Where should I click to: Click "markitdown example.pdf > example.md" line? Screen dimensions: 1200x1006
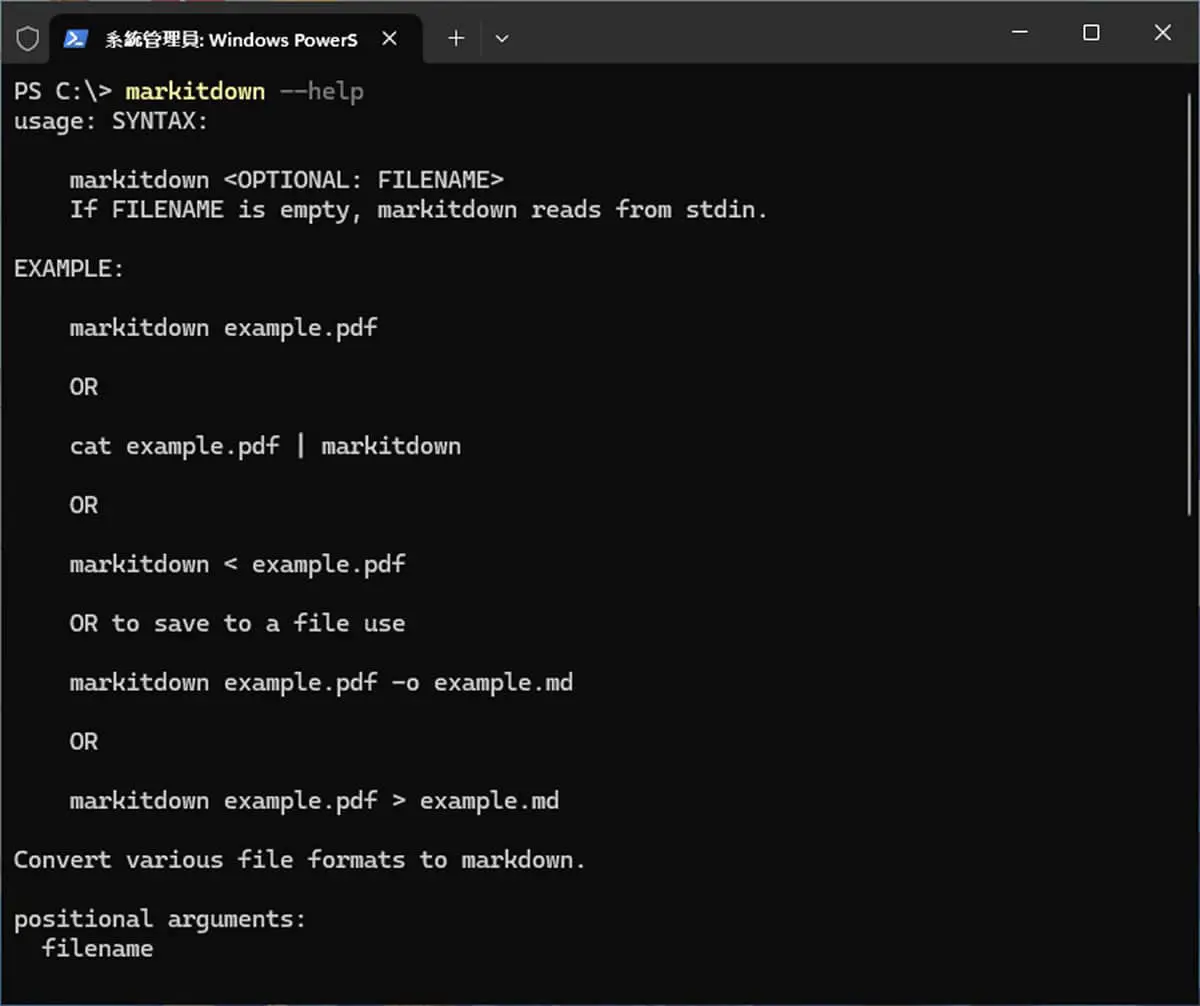tap(315, 801)
